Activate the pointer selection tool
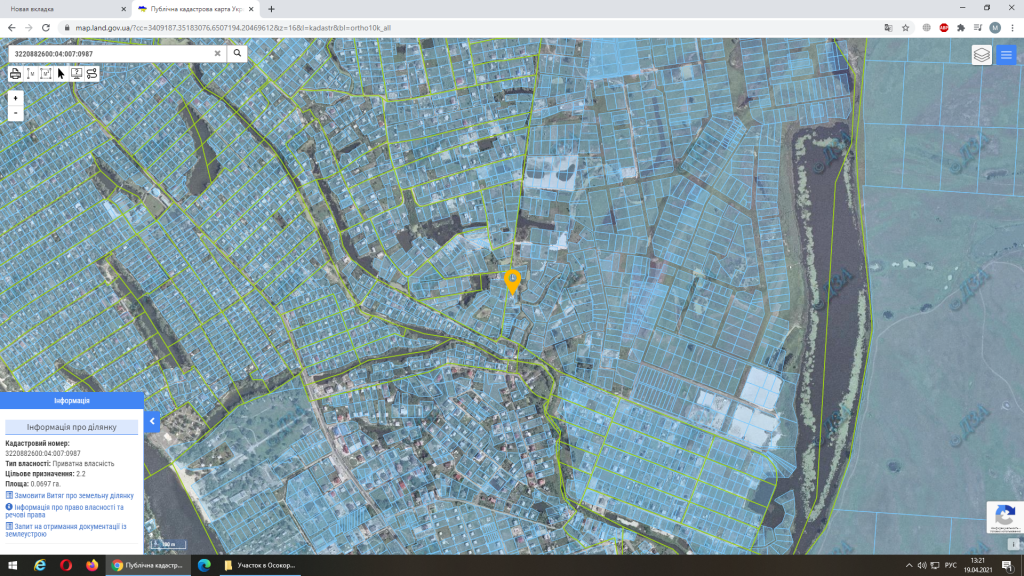This screenshot has height=576, width=1024. click(61, 73)
